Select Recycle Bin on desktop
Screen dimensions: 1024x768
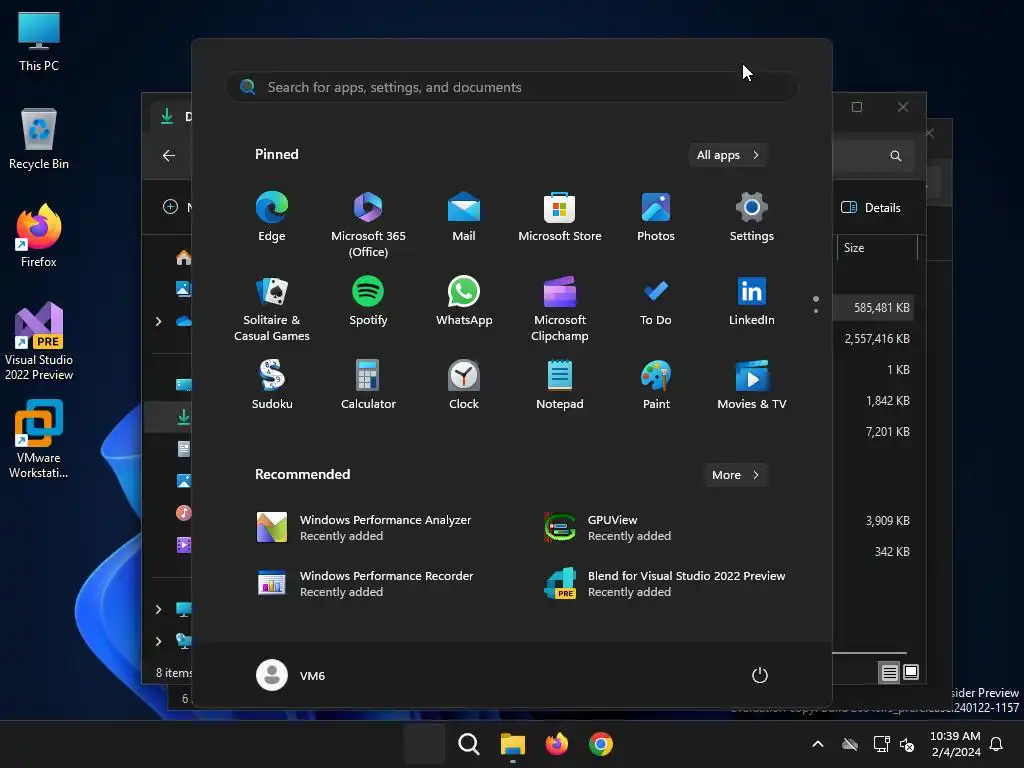click(x=39, y=139)
